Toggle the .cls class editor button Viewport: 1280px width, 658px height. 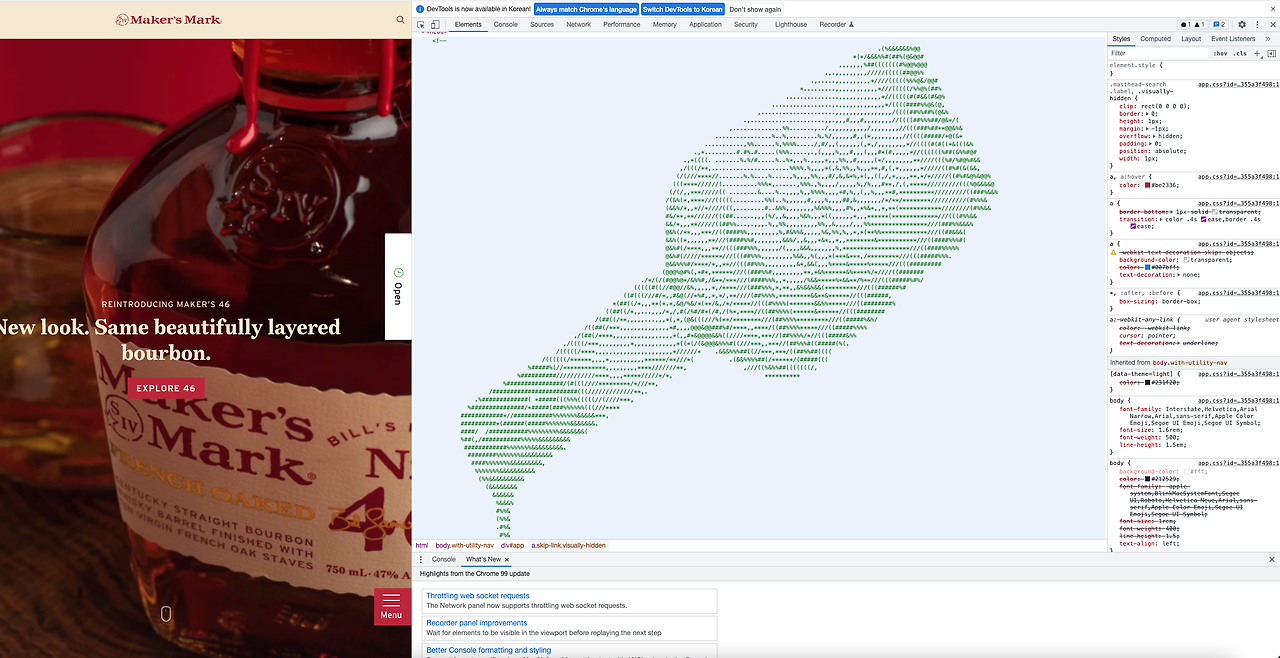point(1240,53)
